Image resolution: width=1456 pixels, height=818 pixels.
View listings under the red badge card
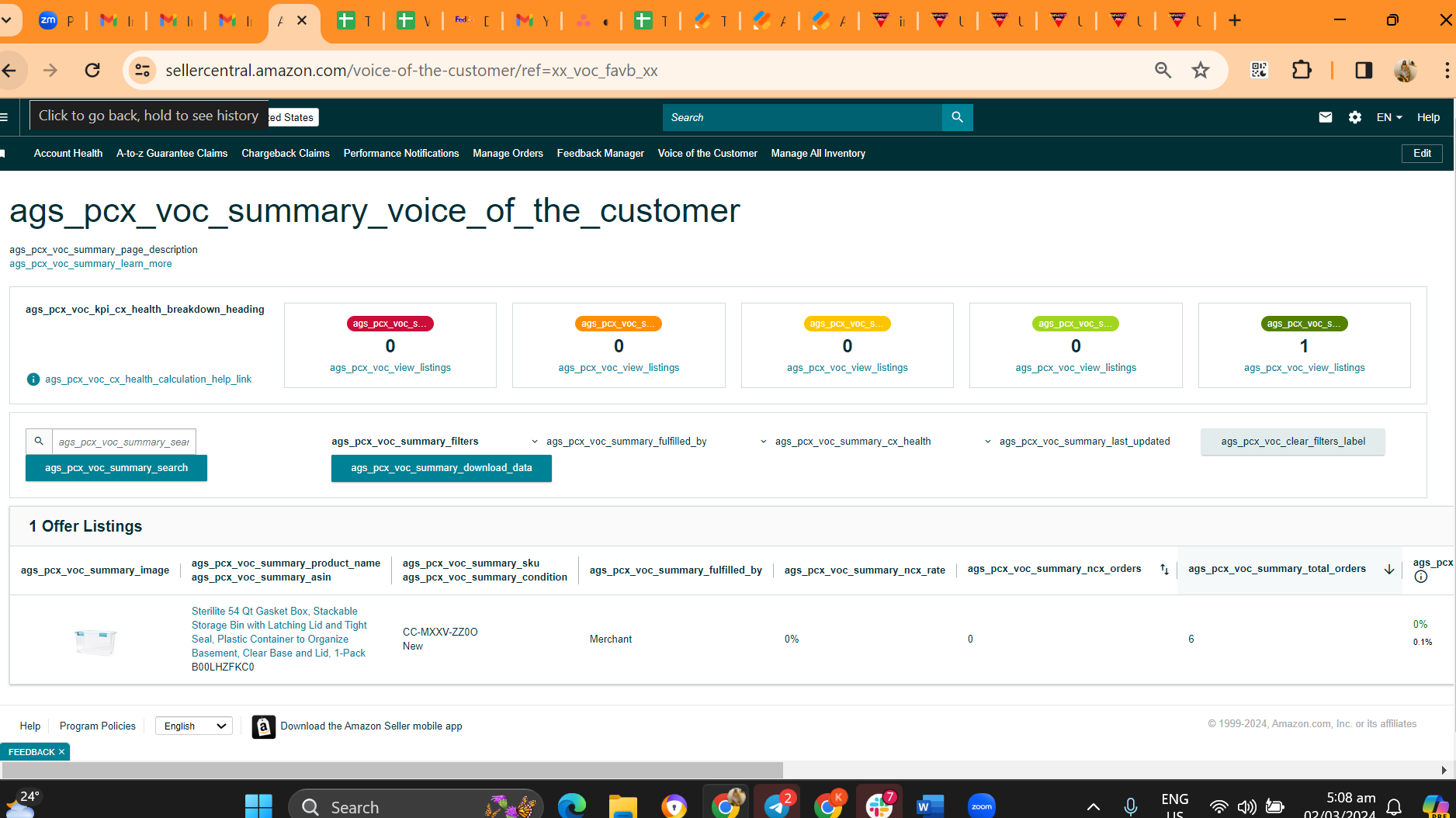[390, 368]
